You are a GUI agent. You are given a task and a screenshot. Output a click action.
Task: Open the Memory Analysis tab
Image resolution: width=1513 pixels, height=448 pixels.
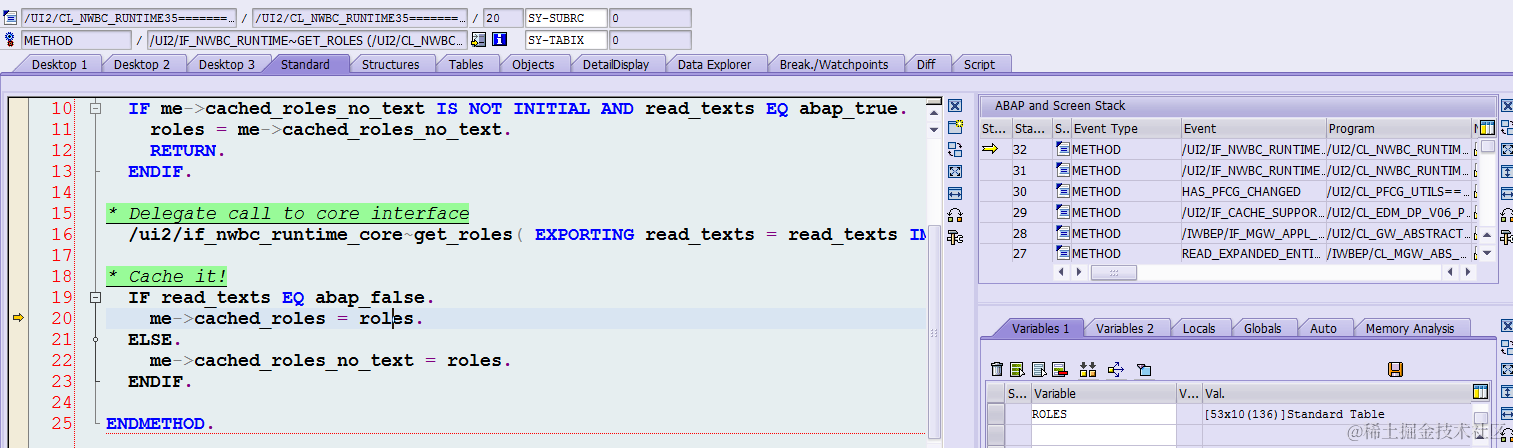1410,328
